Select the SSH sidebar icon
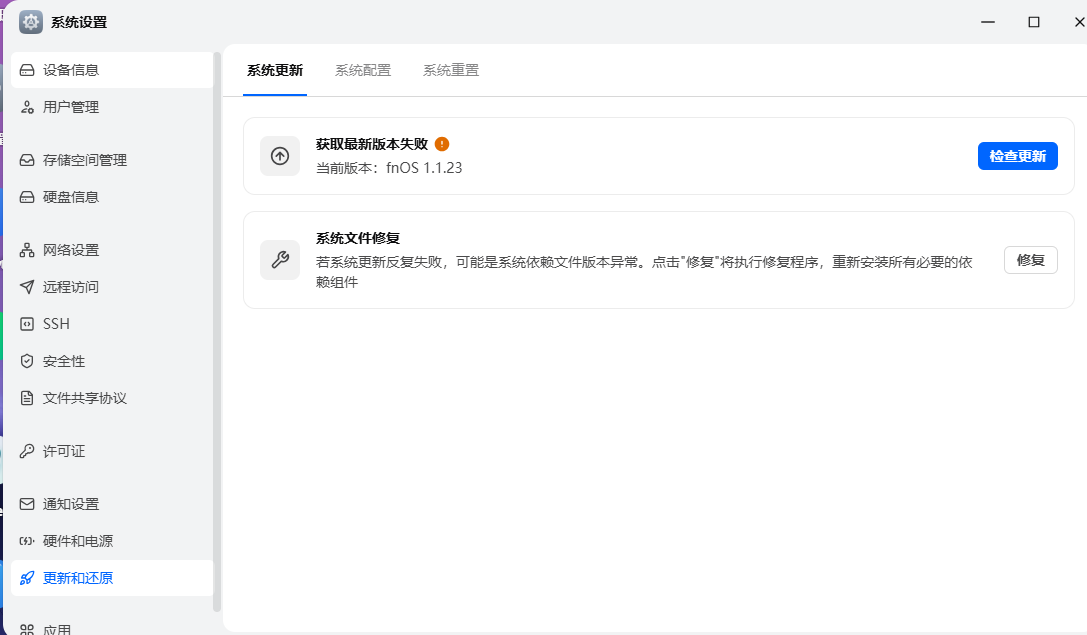The width and height of the screenshot is (1087, 635). pos(27,324)
